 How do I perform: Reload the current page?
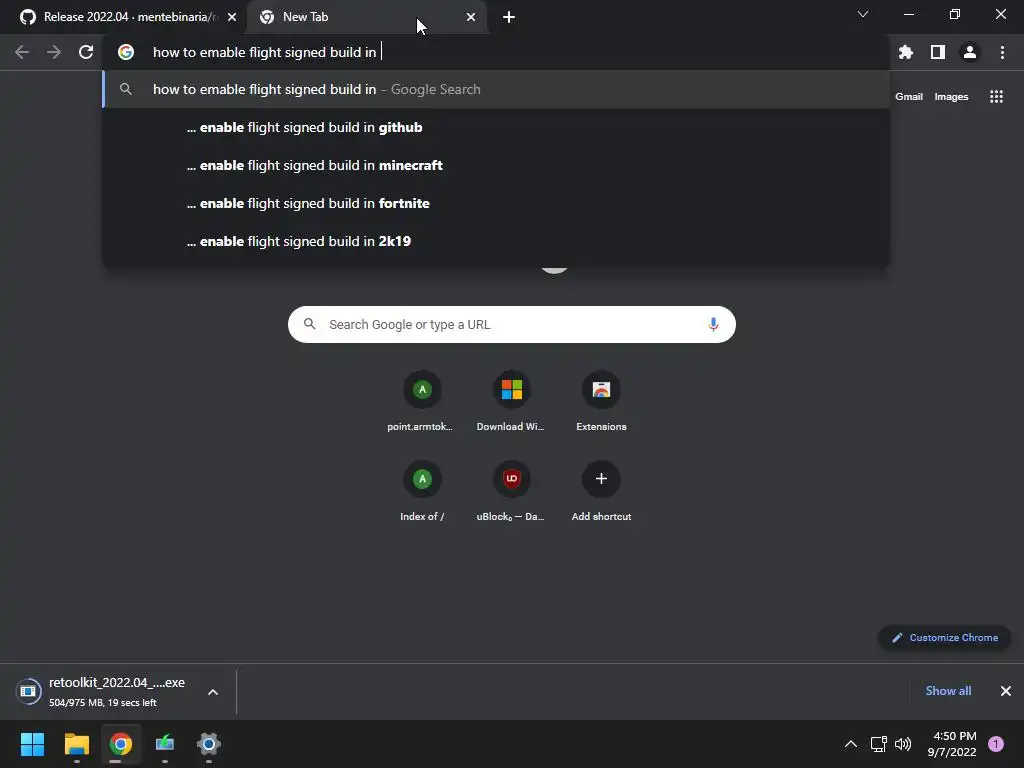pyautogui.click(x=86, y=52)
